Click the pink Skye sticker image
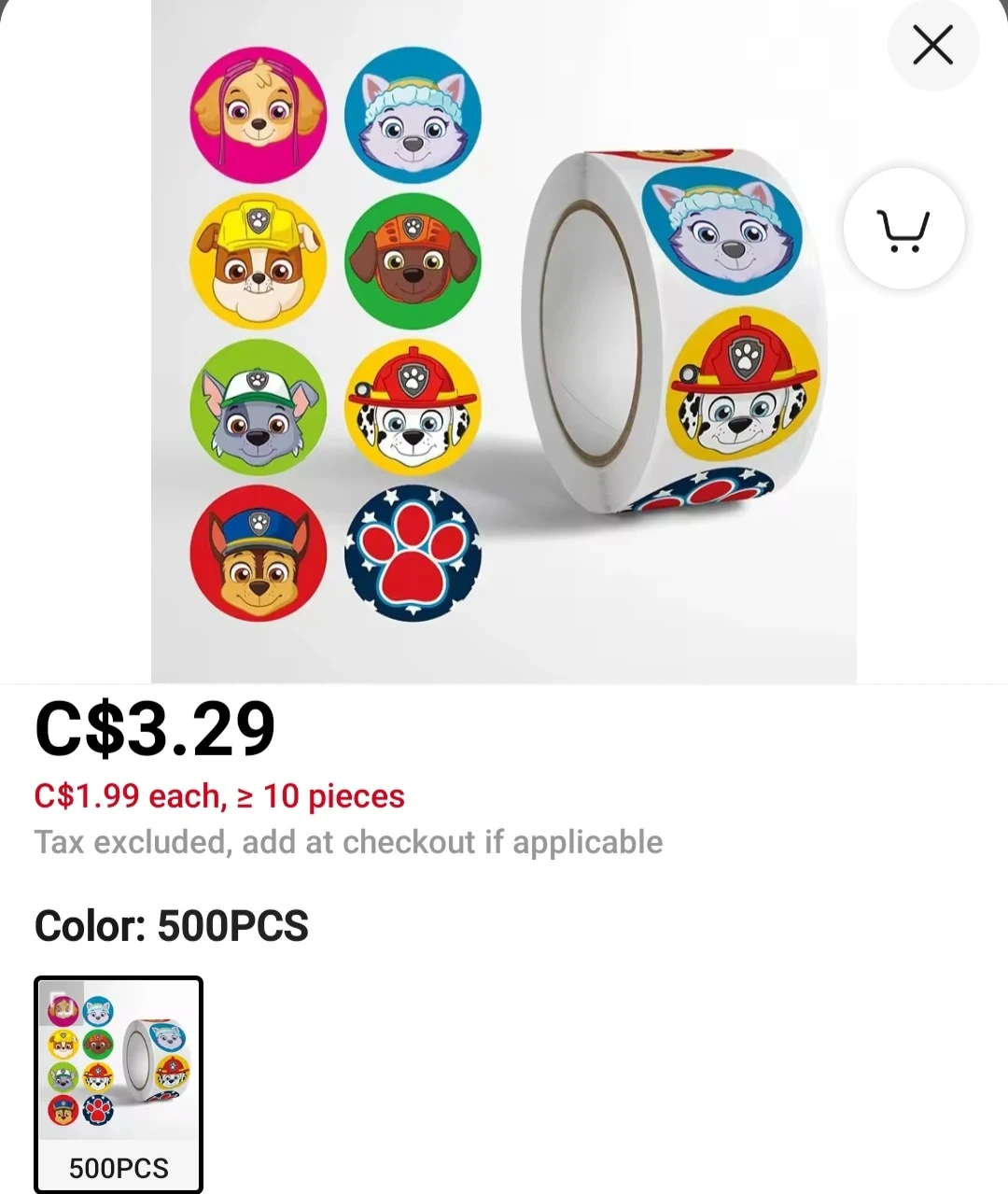 click(259, 115)
